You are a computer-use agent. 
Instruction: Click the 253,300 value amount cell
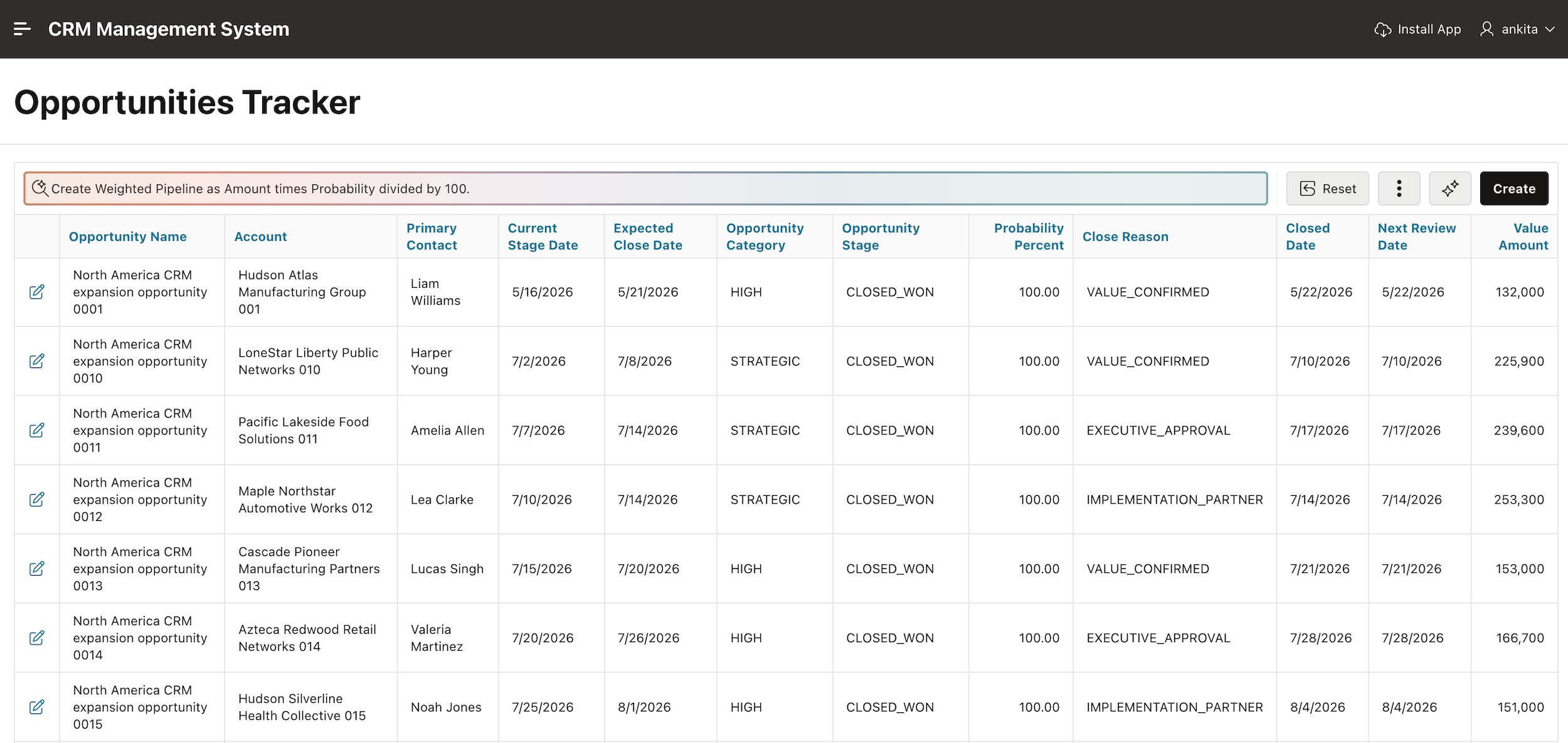pyautogui.click(x=1514, y=500)
